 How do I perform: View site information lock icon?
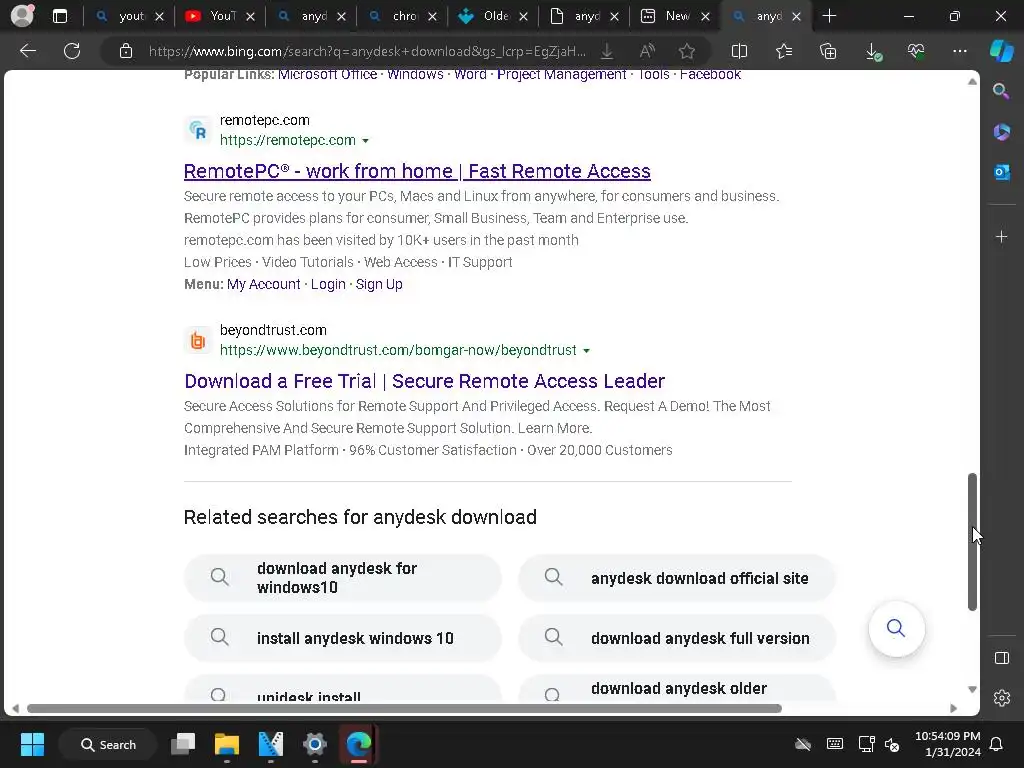pyautogui.click(x=125, y=51)
